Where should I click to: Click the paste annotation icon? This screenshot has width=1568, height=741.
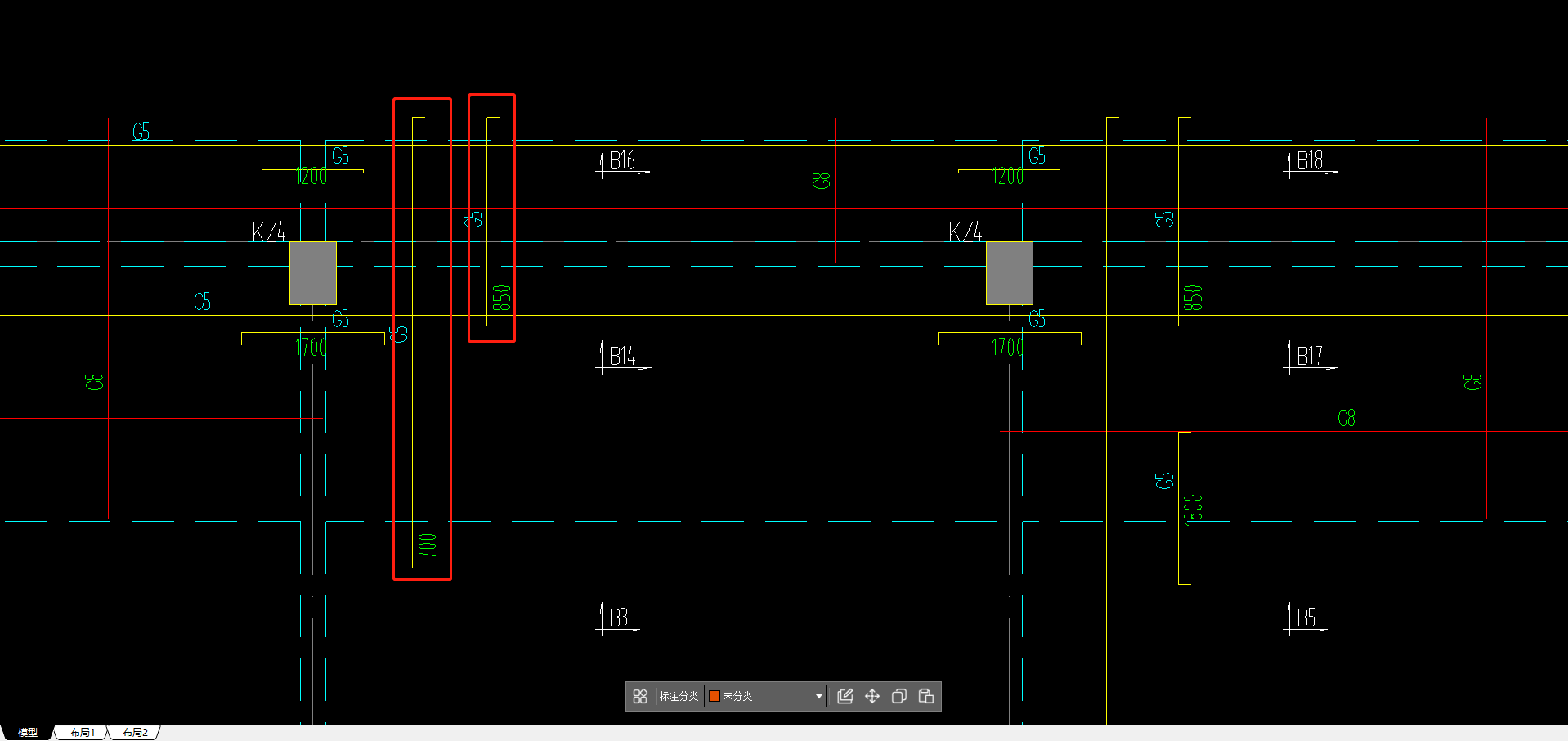(x=926, y=696)
